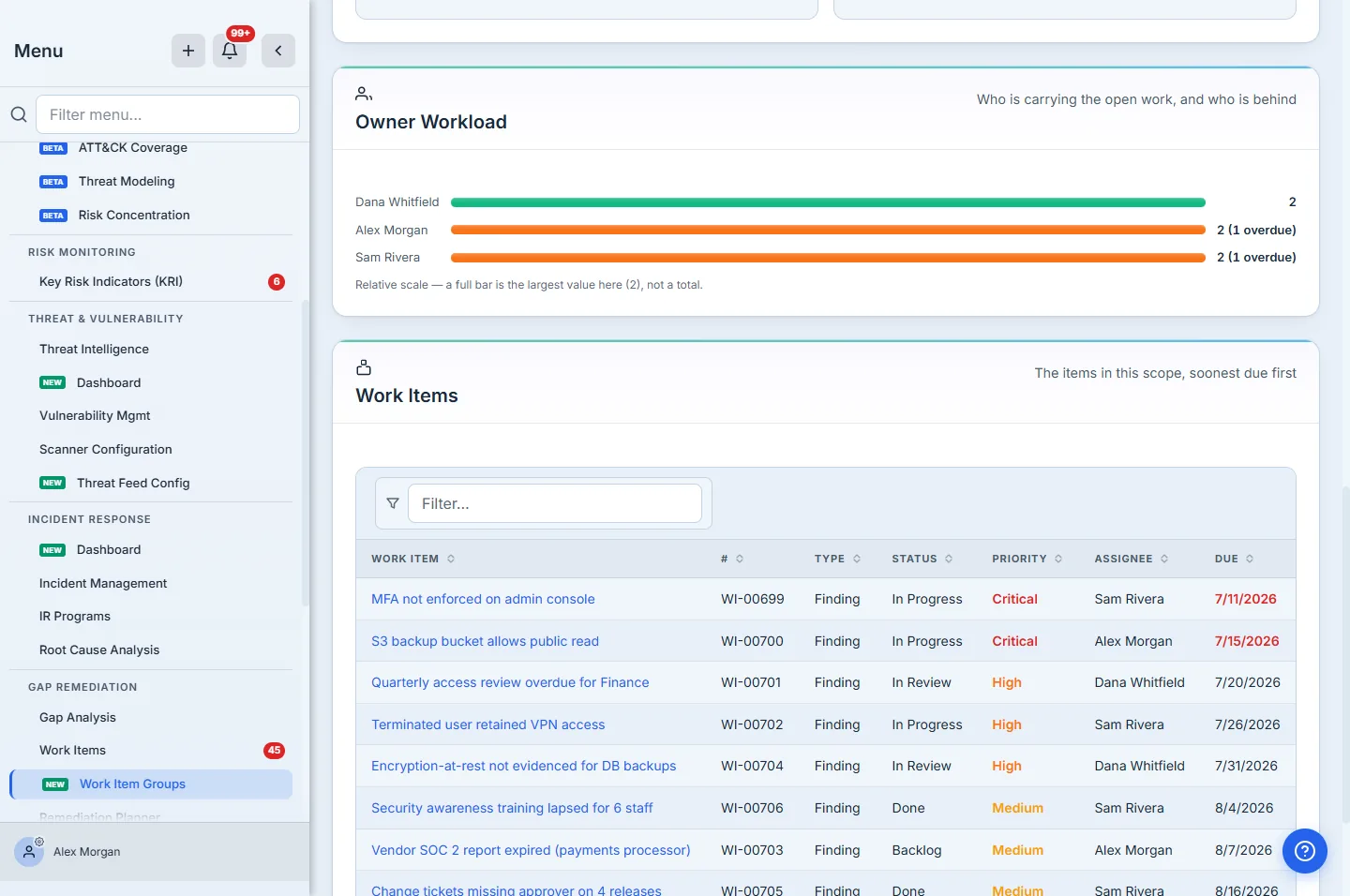Click In Review status on WI-00701 row
The width and height of the screenshot is (1350, 896).
[x=921, y=683]
